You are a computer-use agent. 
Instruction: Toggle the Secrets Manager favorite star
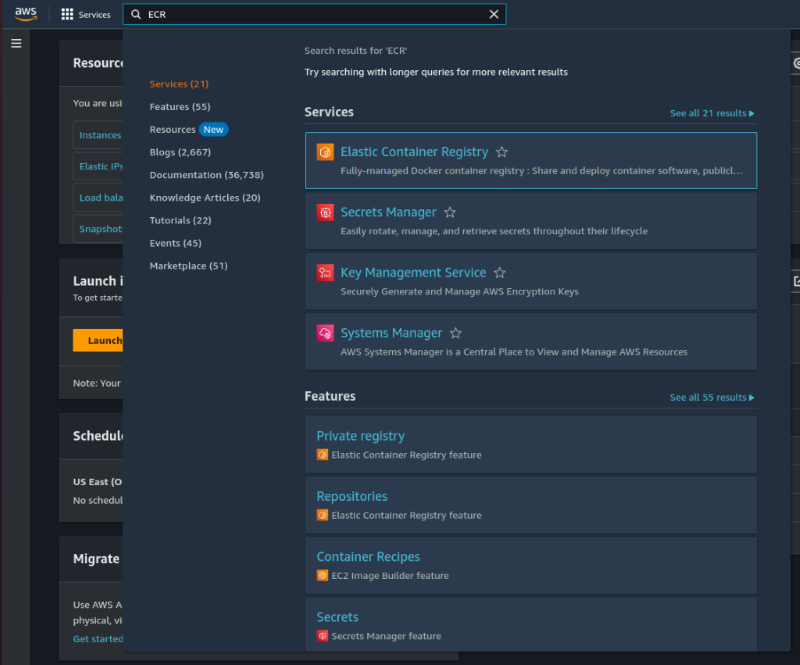pyautogui.click(x=450, y=212)
